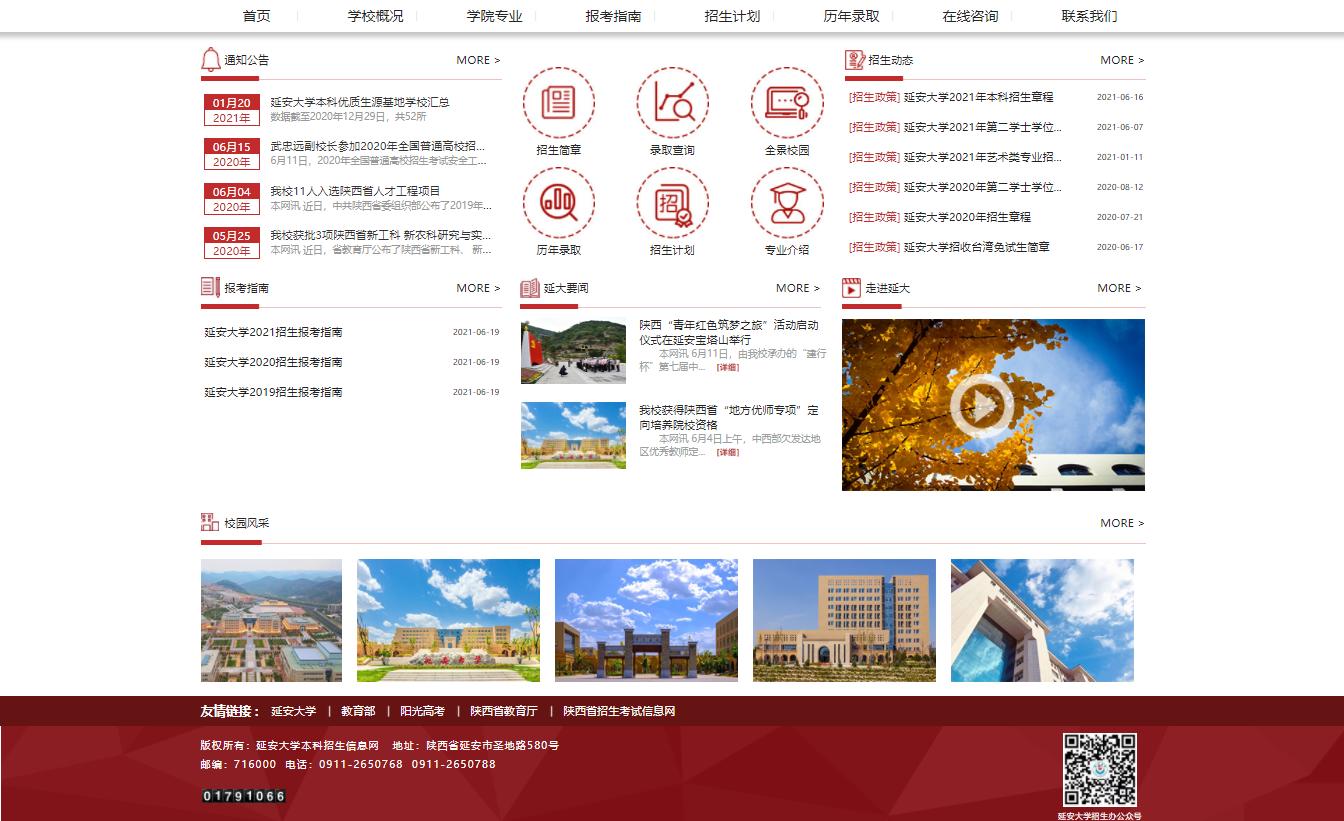Scan the WeChat QR code image
Image resolution: width=1344 pixels, height=821 pixels.
click(1099, 769)
